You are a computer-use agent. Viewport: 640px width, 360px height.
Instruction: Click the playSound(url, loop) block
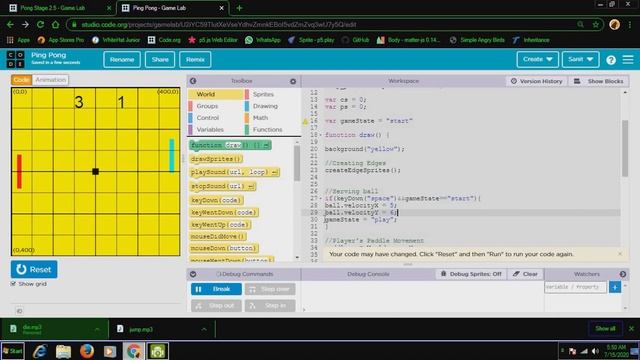235,172
